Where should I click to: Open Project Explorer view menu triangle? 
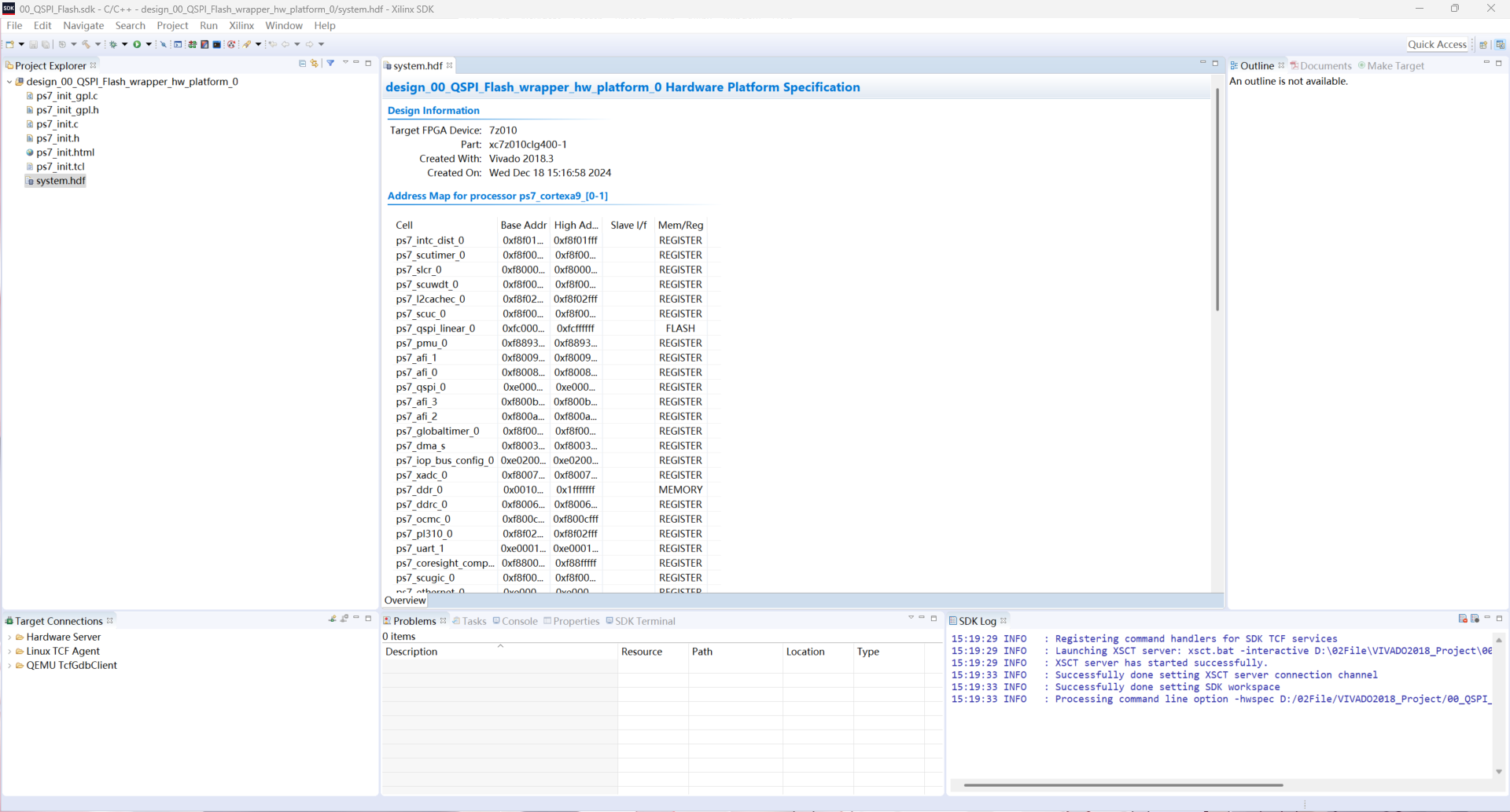point(345,63)
